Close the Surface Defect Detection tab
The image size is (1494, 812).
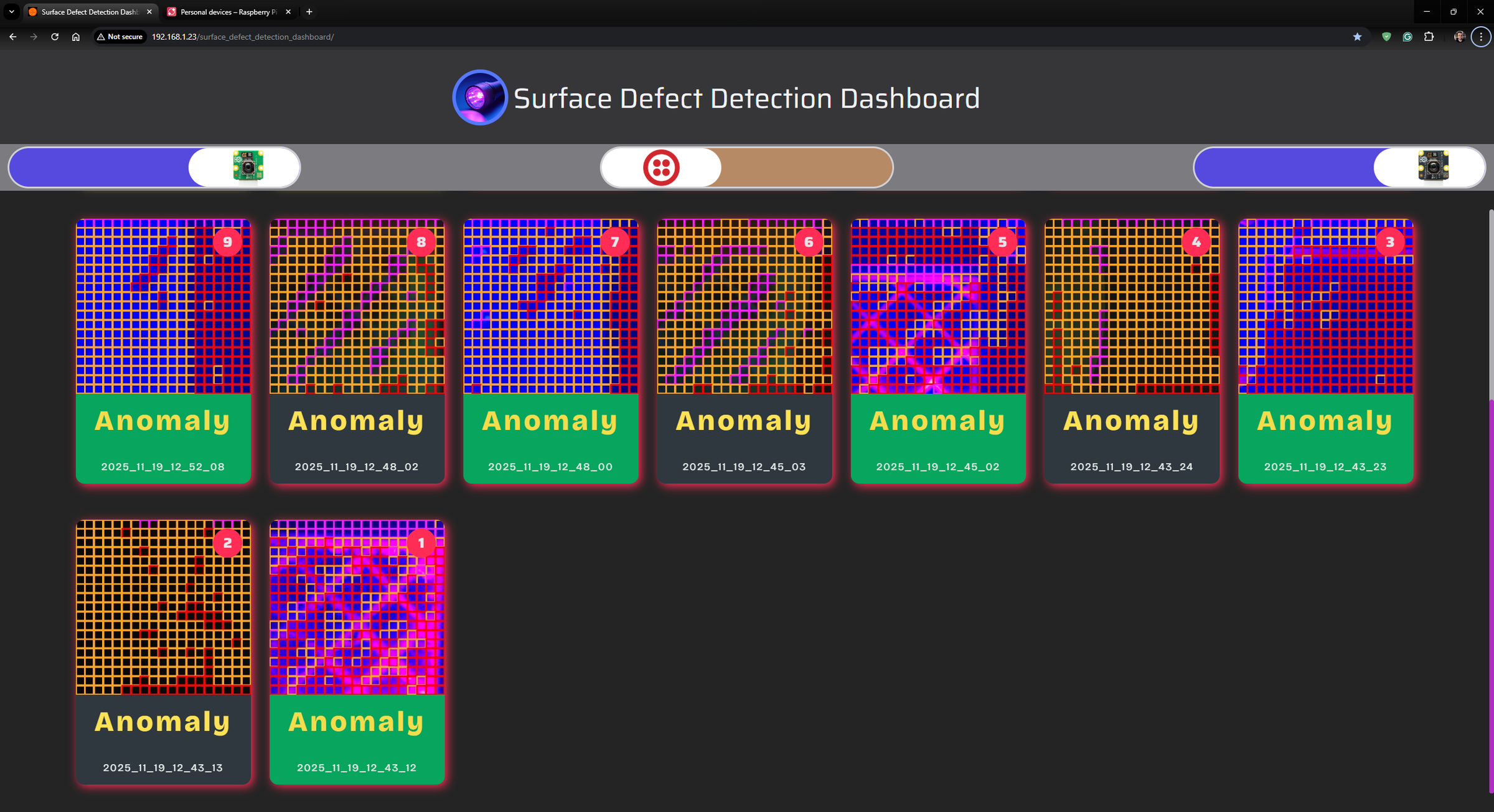149,12
